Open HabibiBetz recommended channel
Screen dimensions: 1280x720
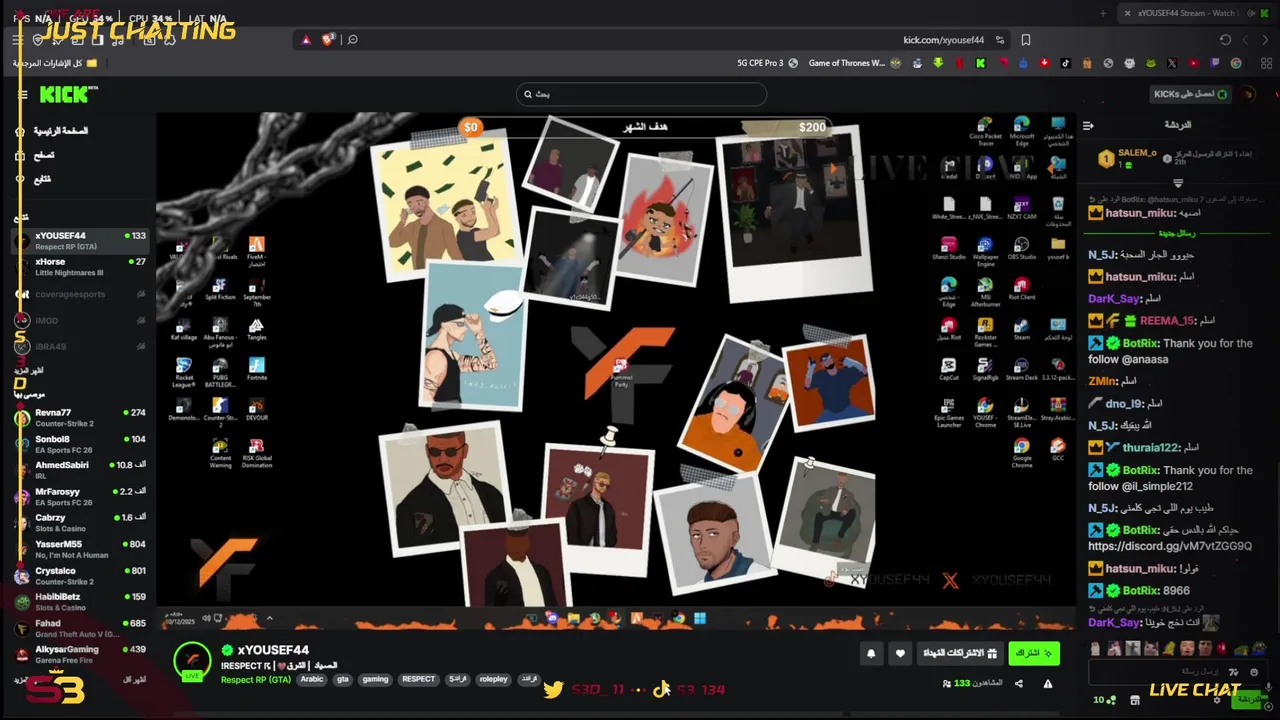tap(80, 602)
